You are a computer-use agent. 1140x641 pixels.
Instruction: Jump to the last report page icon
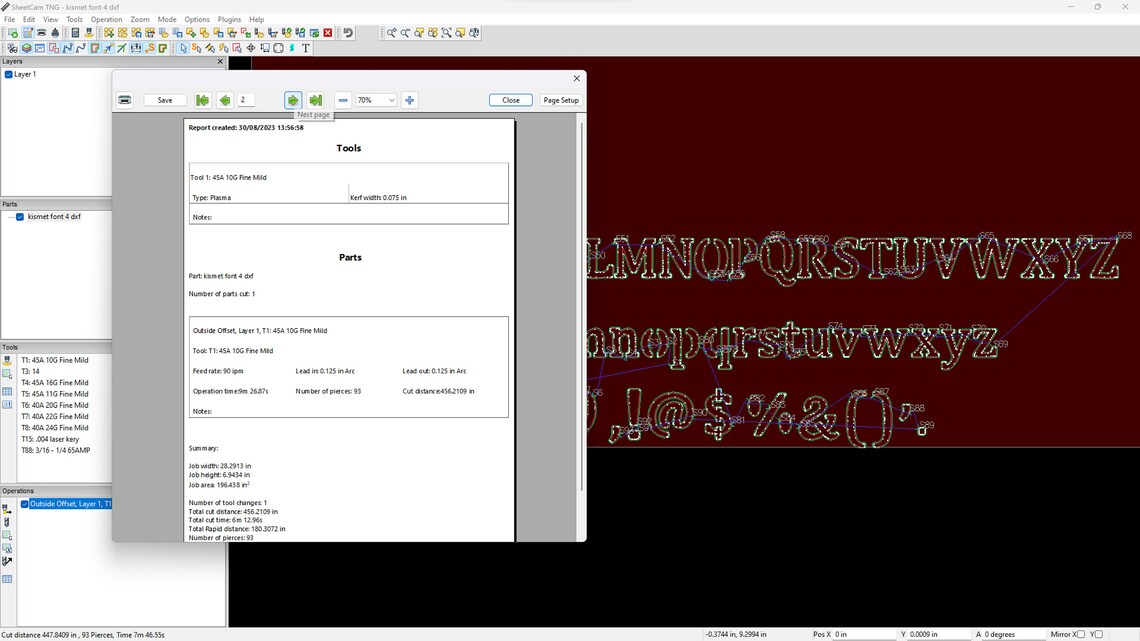click(316, 99)
